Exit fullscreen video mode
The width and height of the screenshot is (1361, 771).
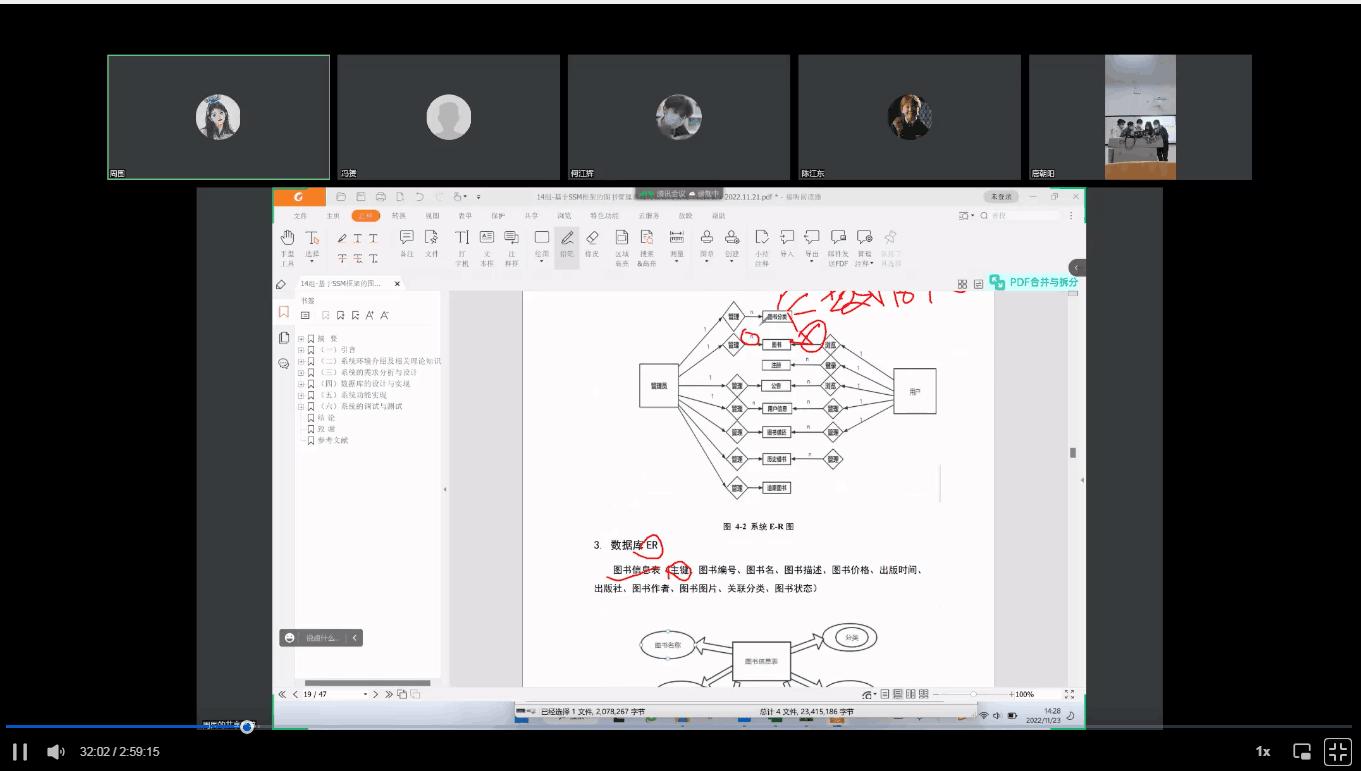(1337, 751)
